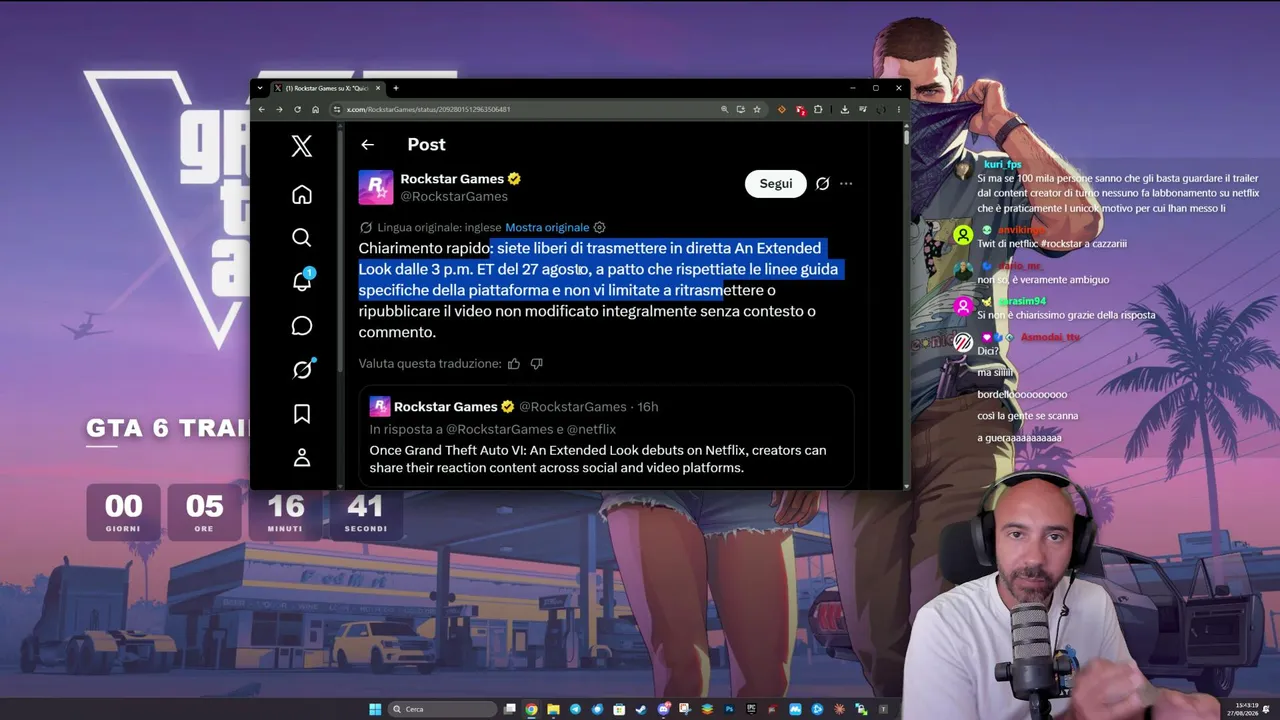Rate the translation thumbs up
This screenshot has height=720, width=1280.
pos(514,364)
